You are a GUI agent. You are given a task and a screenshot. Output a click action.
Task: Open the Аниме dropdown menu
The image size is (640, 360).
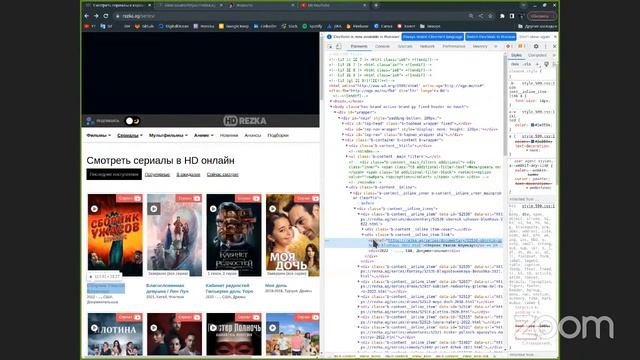click(x=204, y=135)
